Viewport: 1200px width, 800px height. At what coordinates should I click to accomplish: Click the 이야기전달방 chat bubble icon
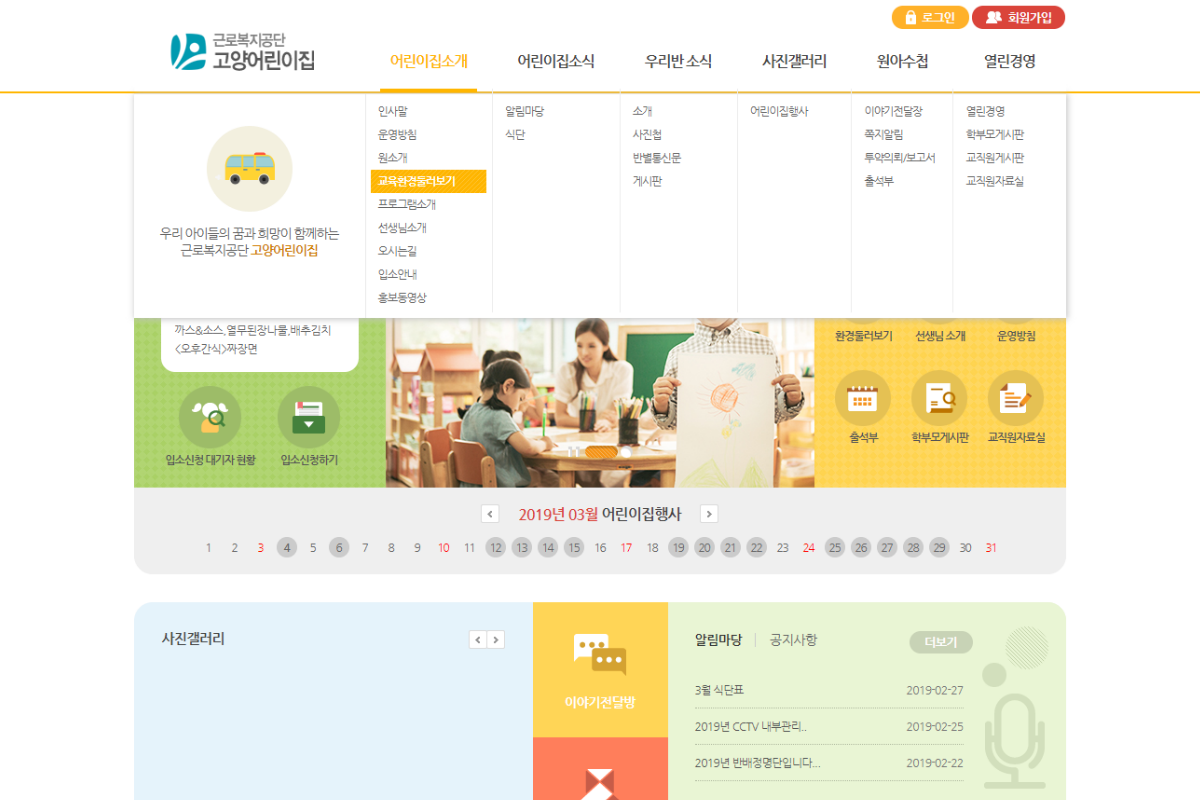coord(600,654)
